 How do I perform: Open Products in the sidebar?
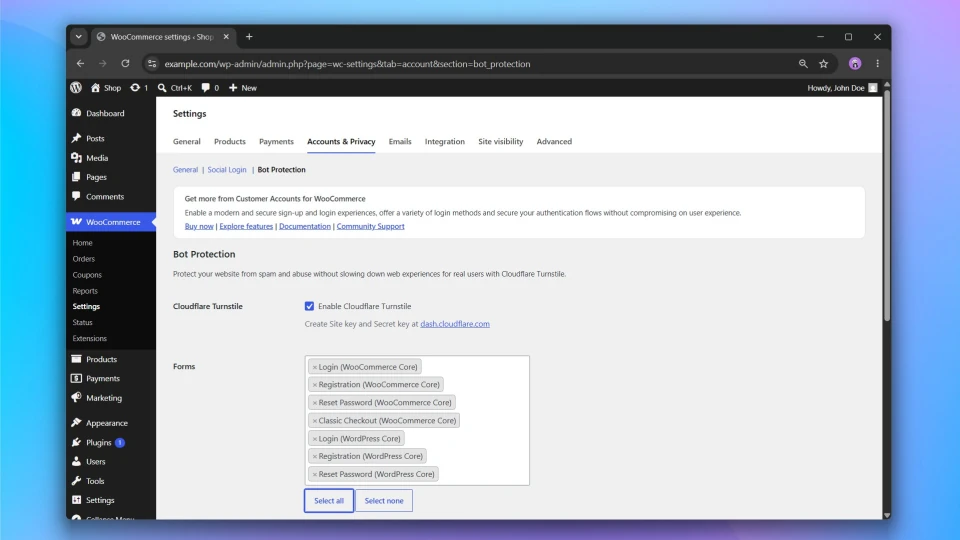94,359
